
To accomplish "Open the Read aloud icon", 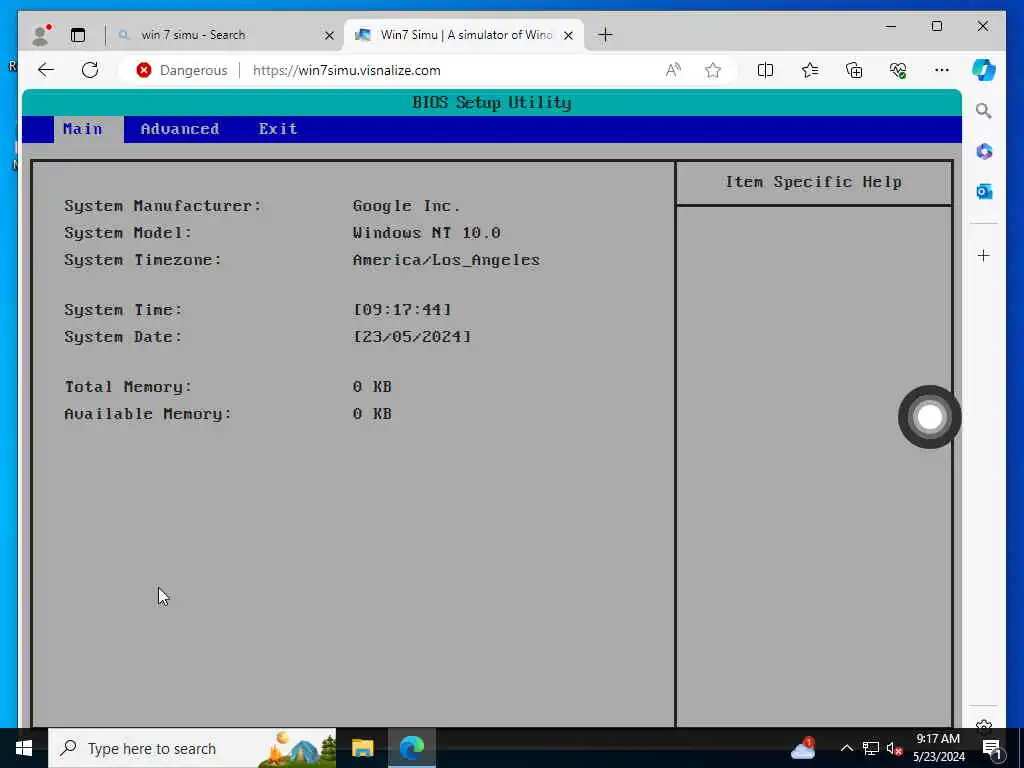I will click(673, 70).
